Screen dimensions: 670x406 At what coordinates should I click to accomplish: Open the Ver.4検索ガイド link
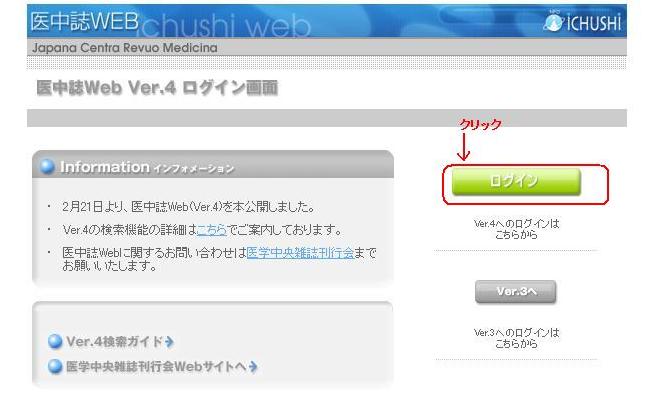click(x=115, y=341)
